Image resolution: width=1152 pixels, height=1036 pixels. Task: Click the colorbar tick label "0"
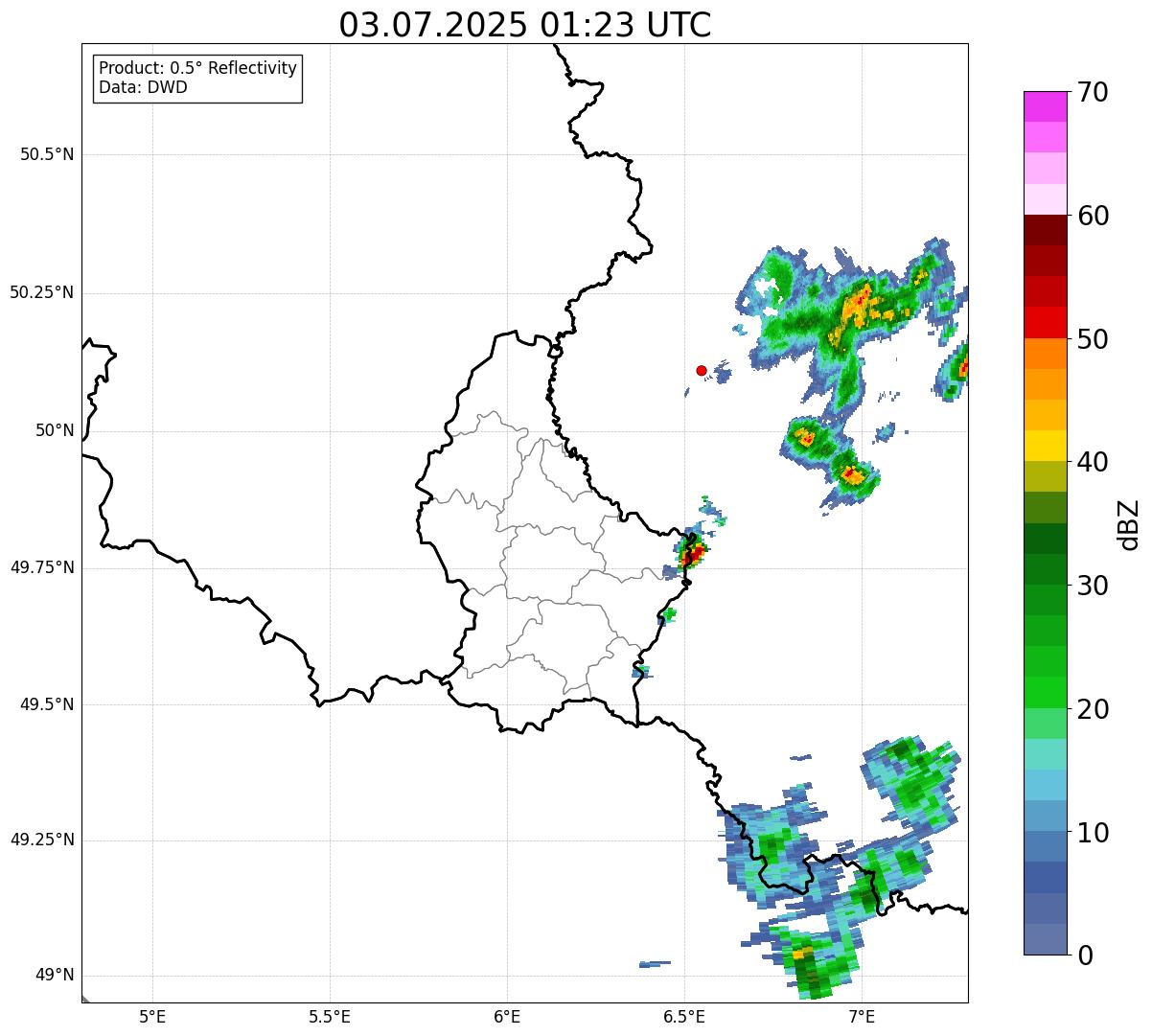[1086, 955]
